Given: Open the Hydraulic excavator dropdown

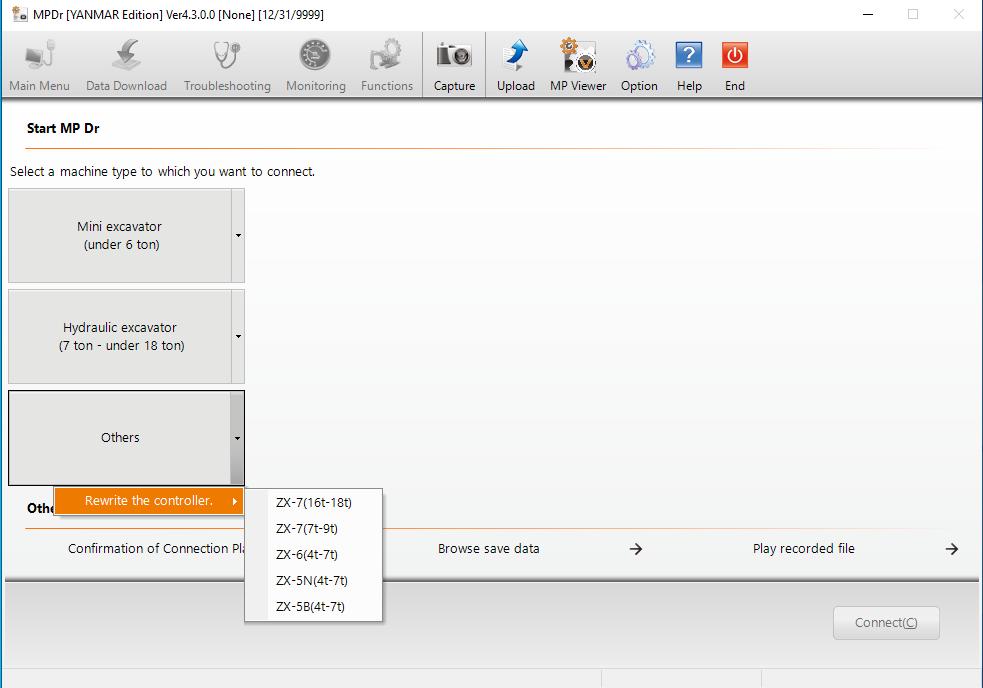Looking at the screenshot, I should point(237,336).
